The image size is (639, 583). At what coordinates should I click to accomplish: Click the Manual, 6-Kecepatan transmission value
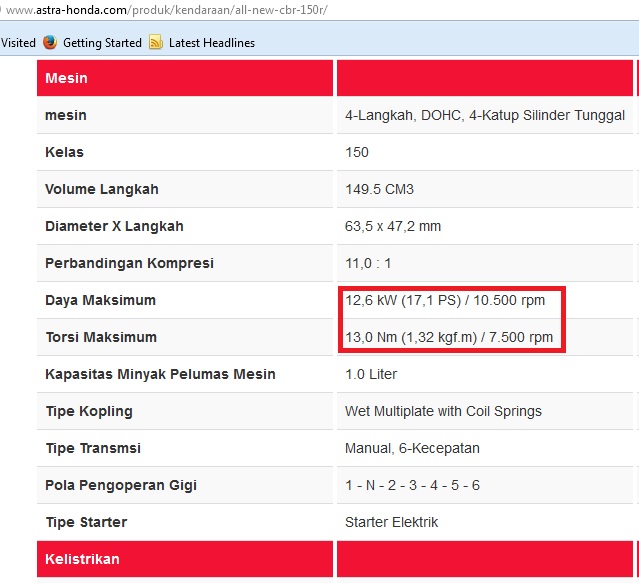[x=412, y=448]
